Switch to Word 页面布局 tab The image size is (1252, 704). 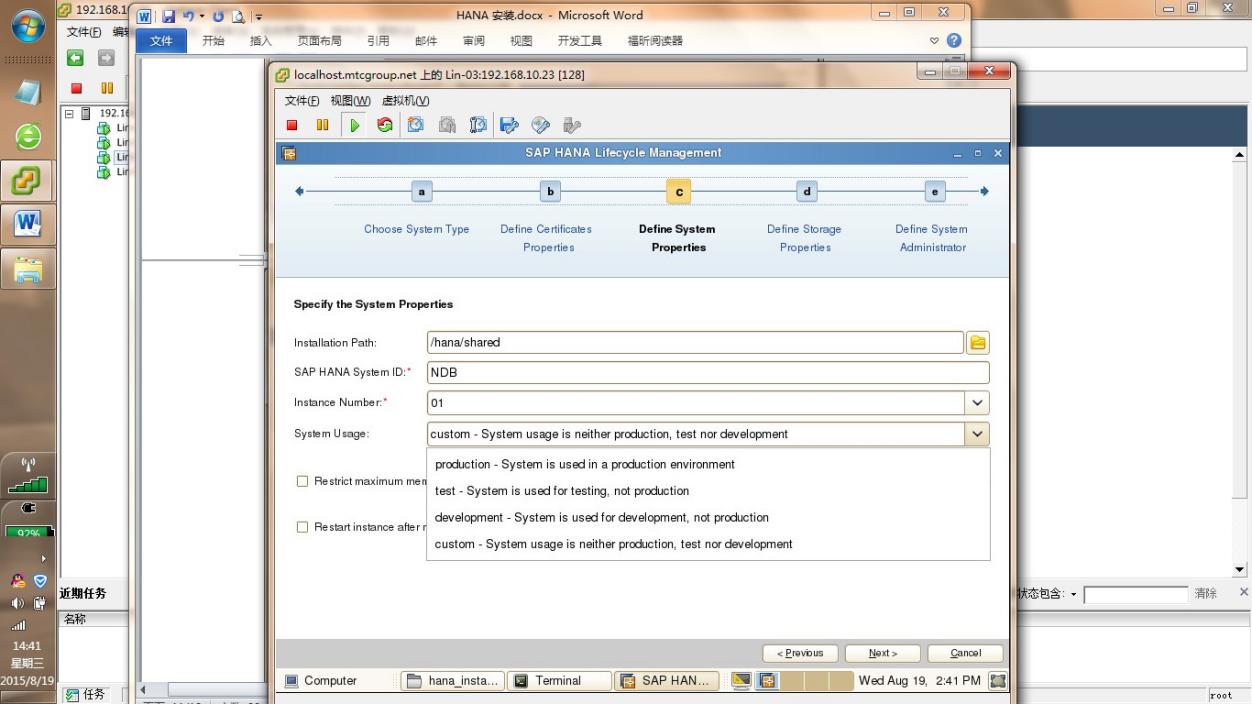319,41
